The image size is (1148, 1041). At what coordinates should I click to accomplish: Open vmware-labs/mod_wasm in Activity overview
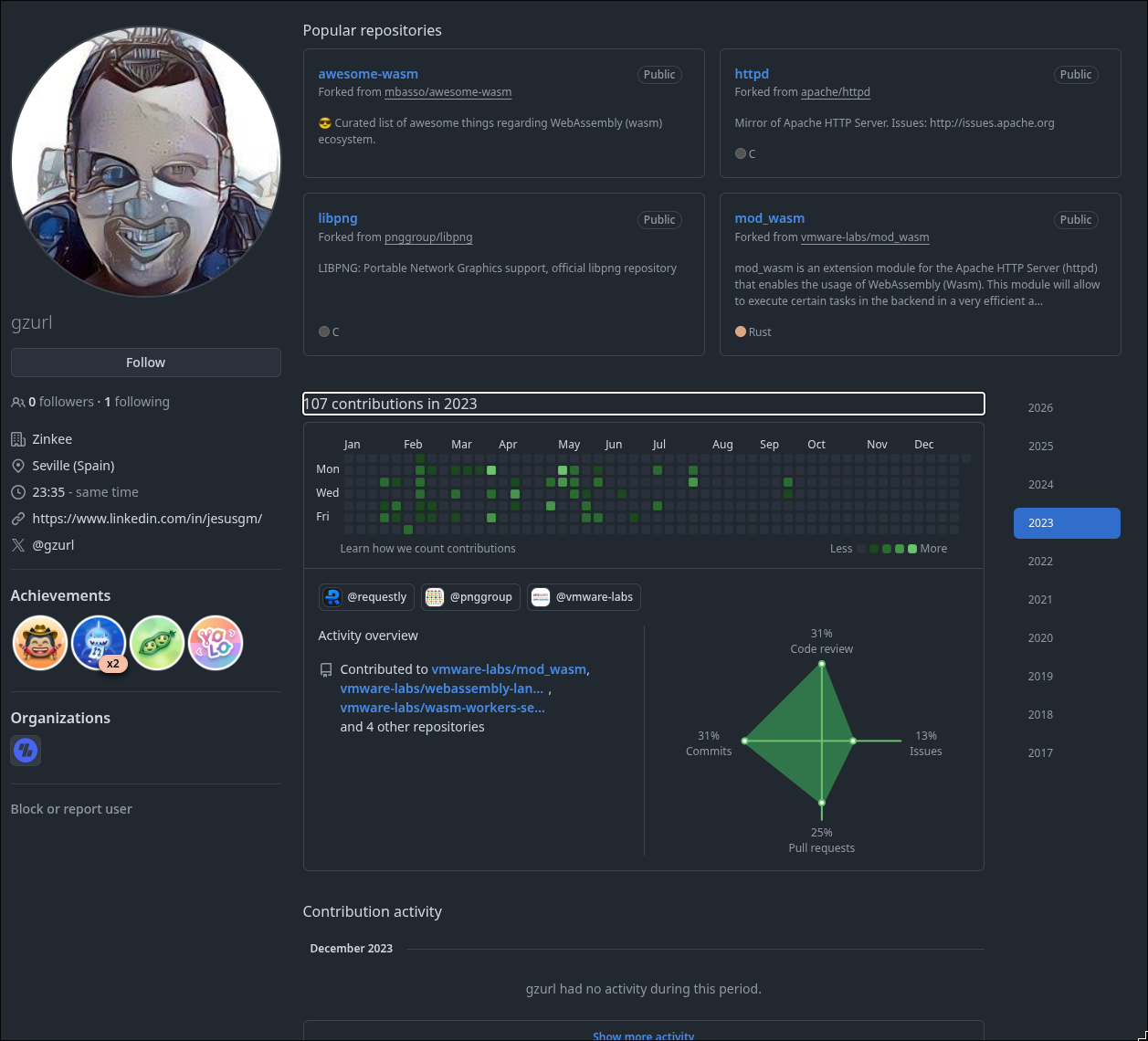pyautogui.click(x=509, y=669)
